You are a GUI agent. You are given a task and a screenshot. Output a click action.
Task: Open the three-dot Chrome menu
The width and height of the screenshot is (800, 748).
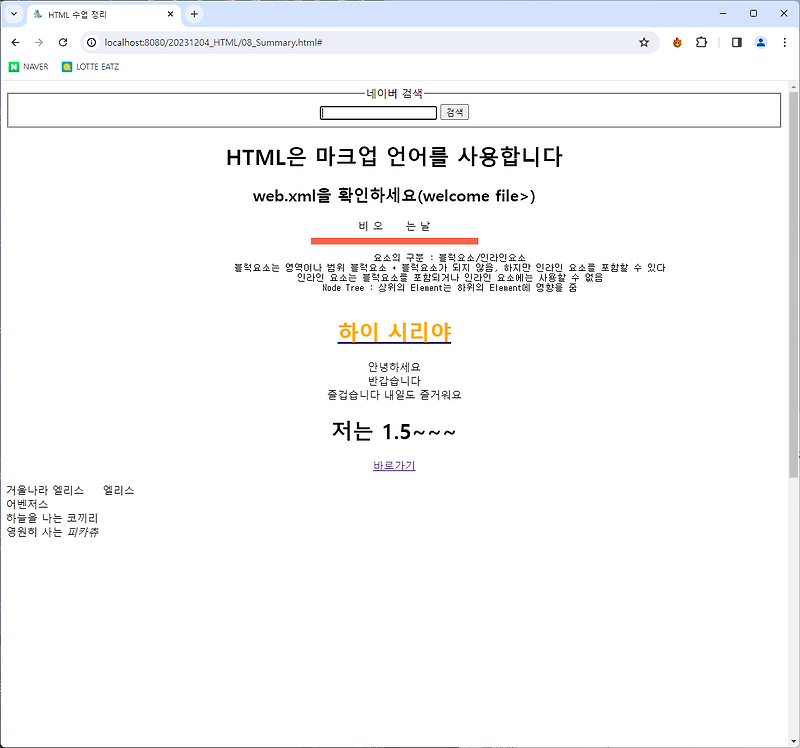click(x=786, y=44)
